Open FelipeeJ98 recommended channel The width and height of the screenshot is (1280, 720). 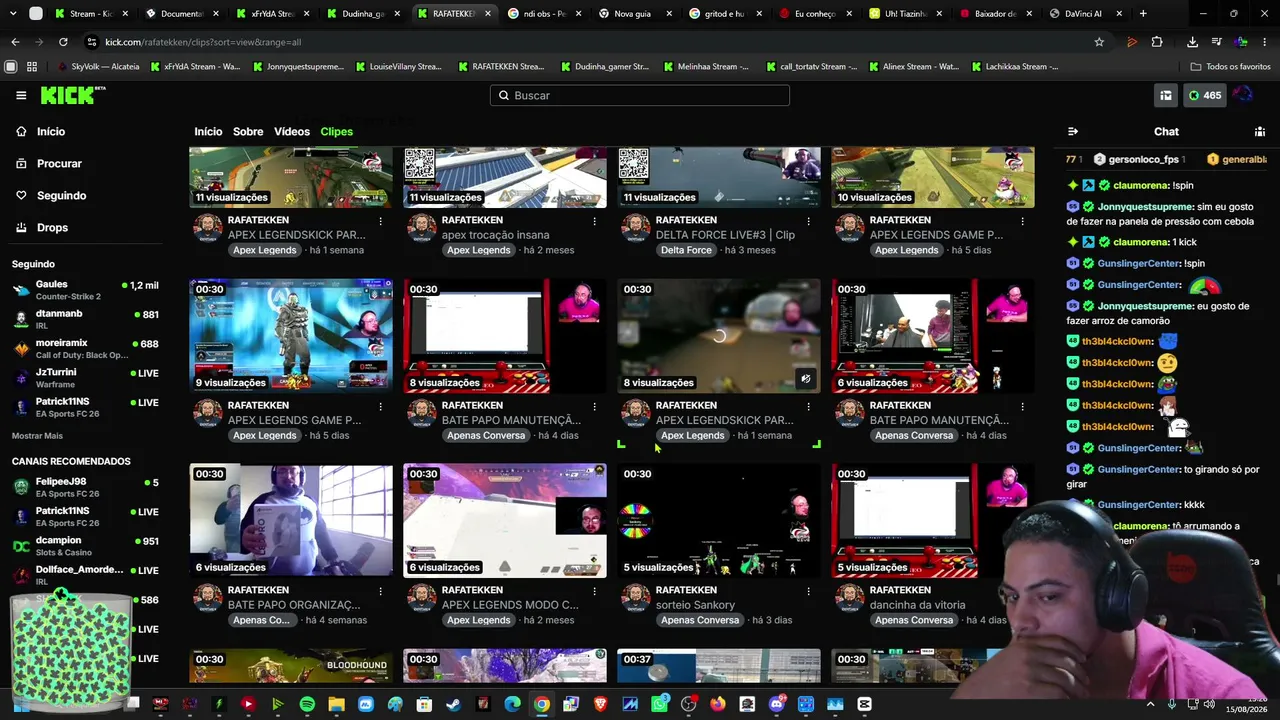(85, 487)
